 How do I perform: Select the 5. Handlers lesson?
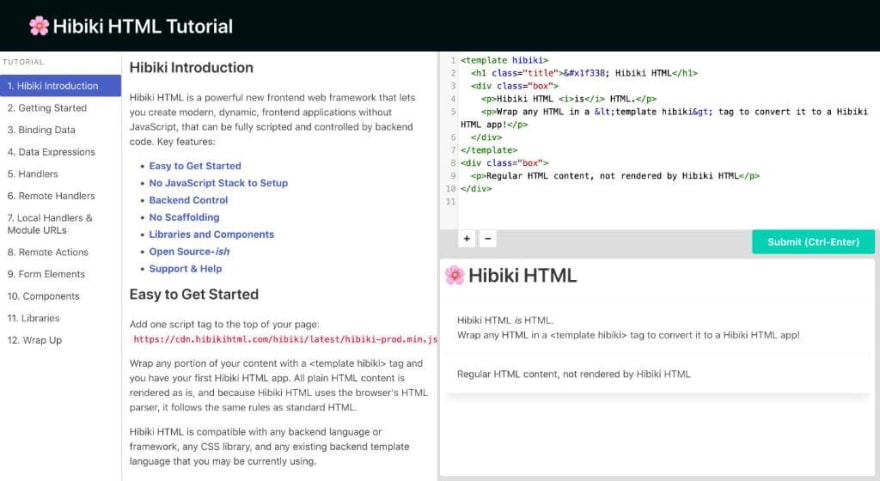pos(33,174)
